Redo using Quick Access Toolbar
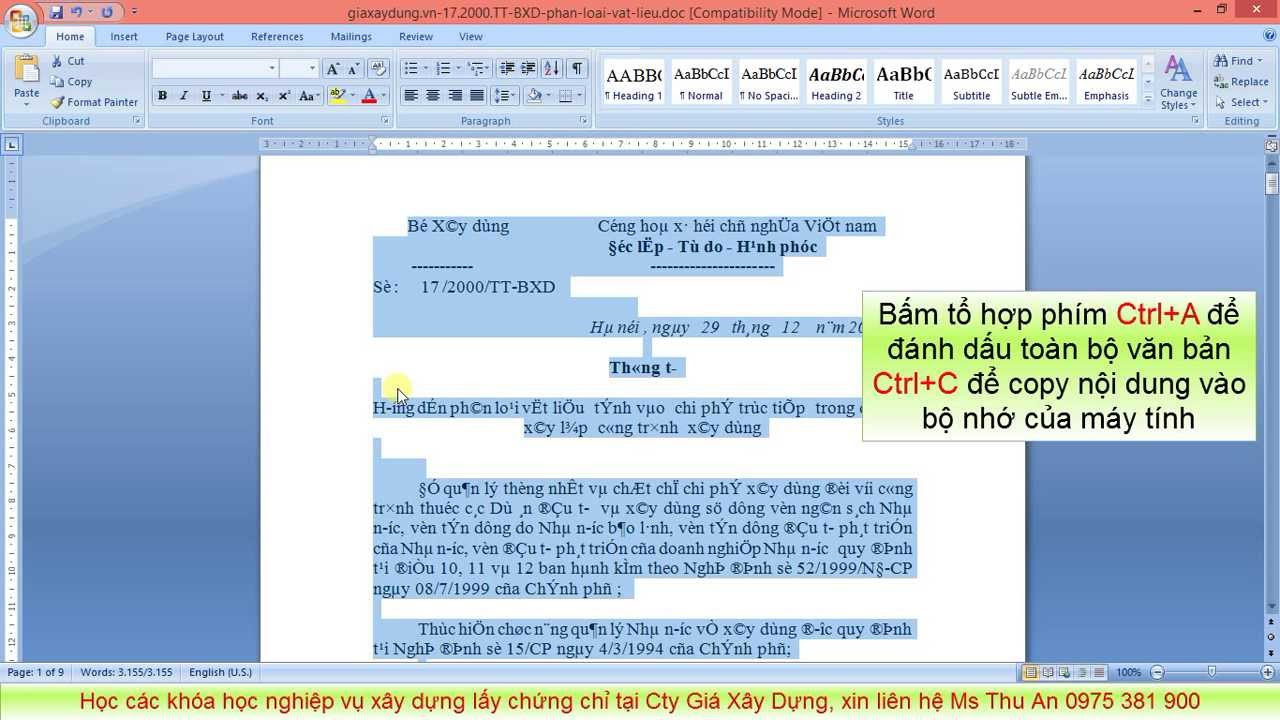 (107, 13)
